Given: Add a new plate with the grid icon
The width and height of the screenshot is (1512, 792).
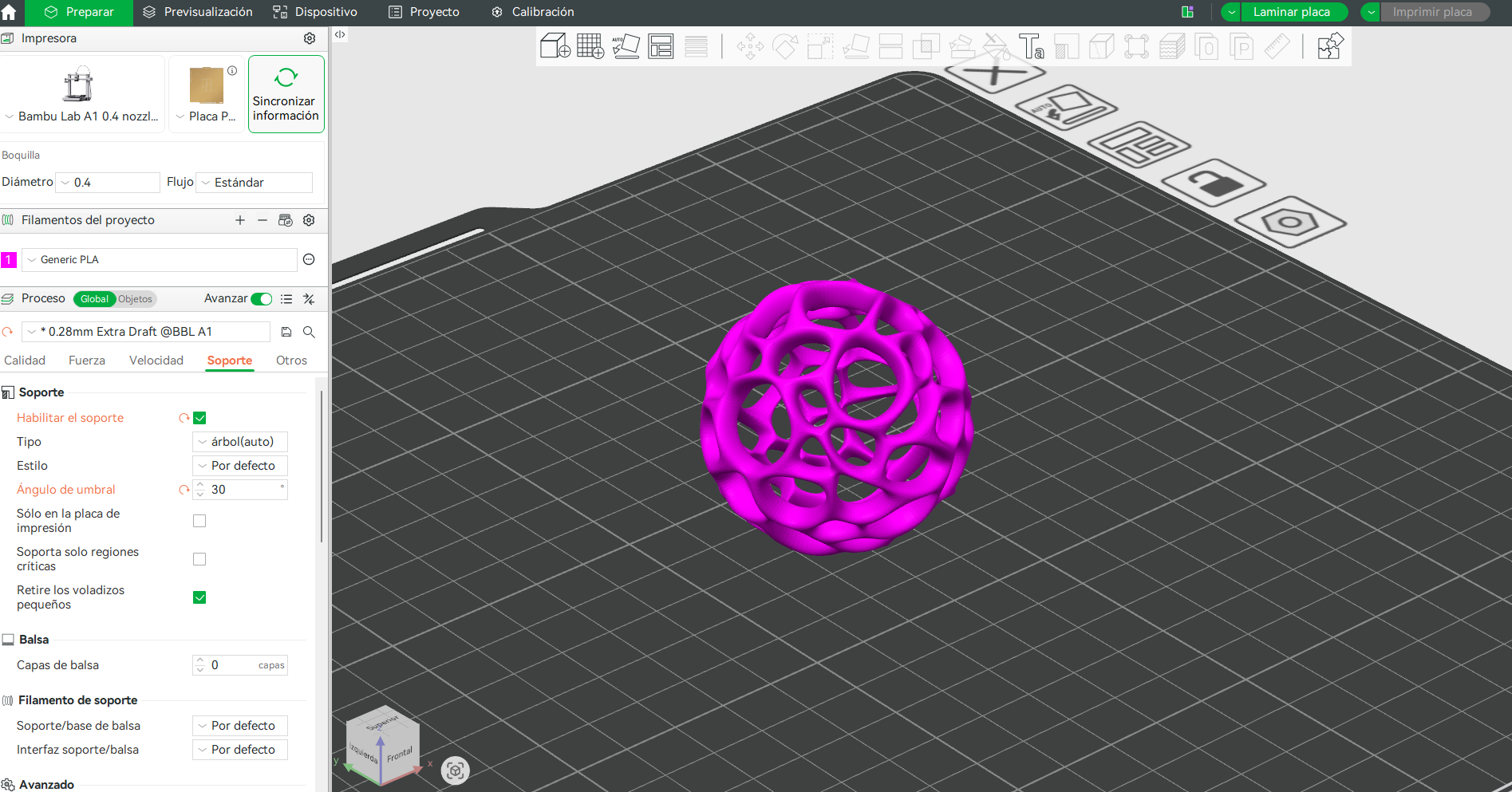Looking at the screenshot, I should [x=590, y=46].
